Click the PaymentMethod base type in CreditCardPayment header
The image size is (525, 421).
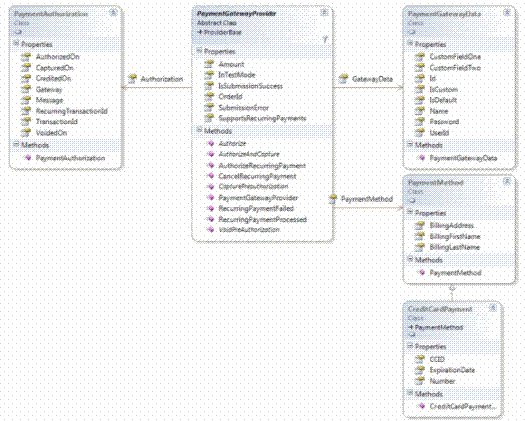click(439, 327)
